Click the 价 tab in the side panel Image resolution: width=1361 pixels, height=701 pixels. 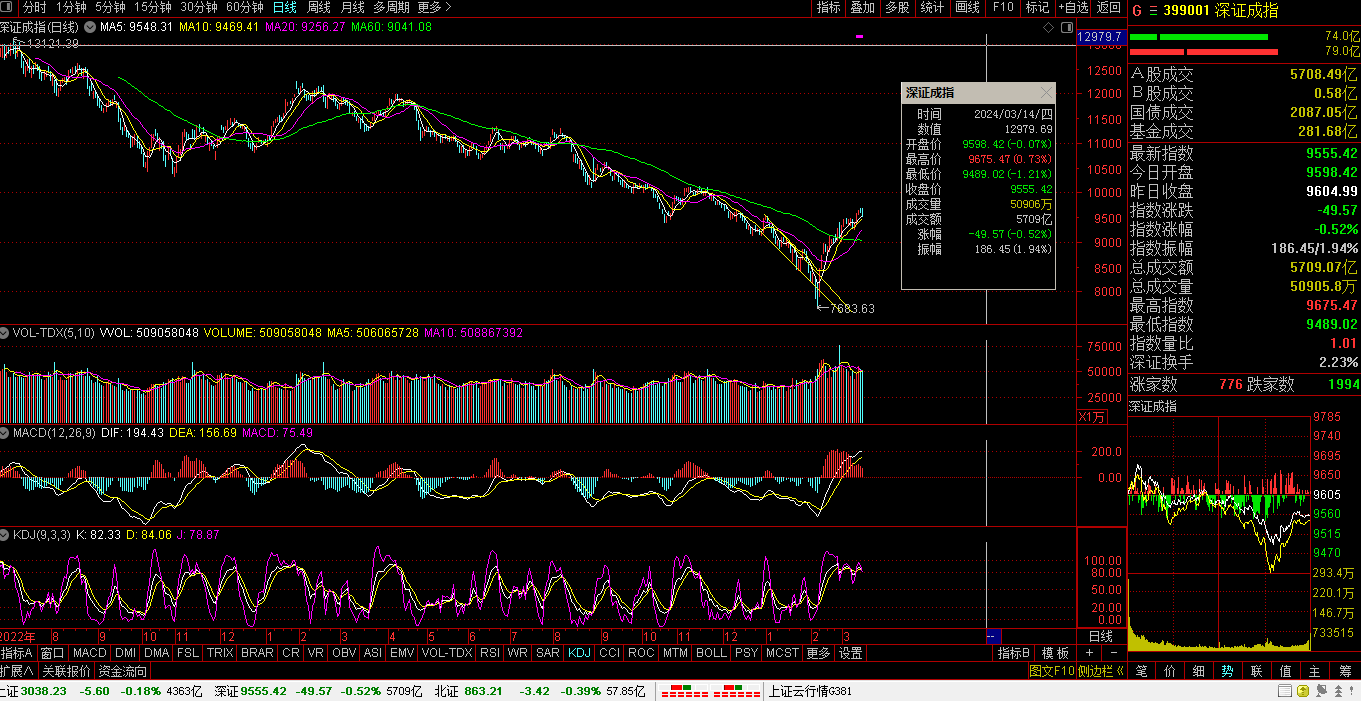pyautogui.click(x=1171, y=671)
